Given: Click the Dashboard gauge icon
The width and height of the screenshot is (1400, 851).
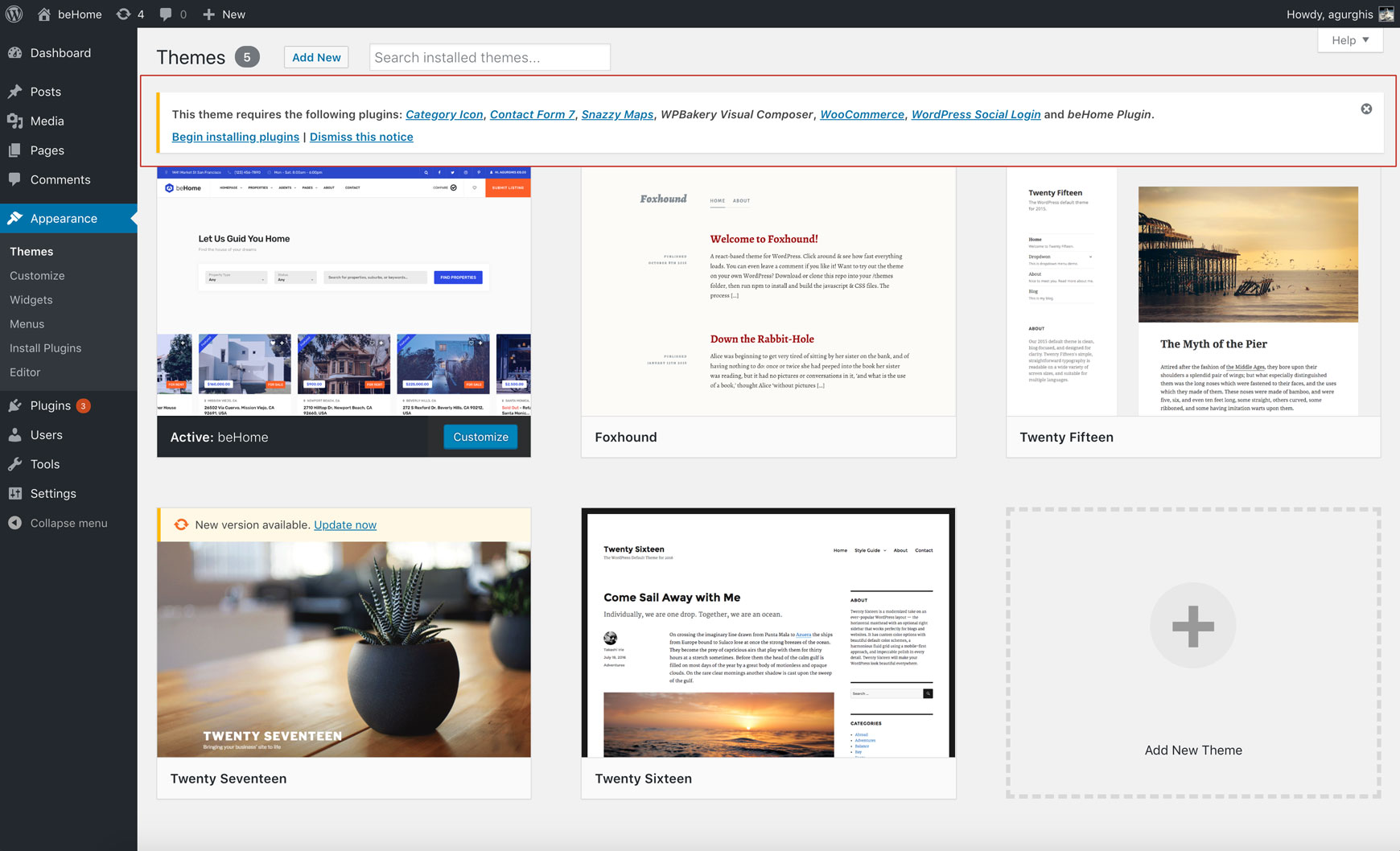Looking at the screenshot, I should [x=15, y=52].
